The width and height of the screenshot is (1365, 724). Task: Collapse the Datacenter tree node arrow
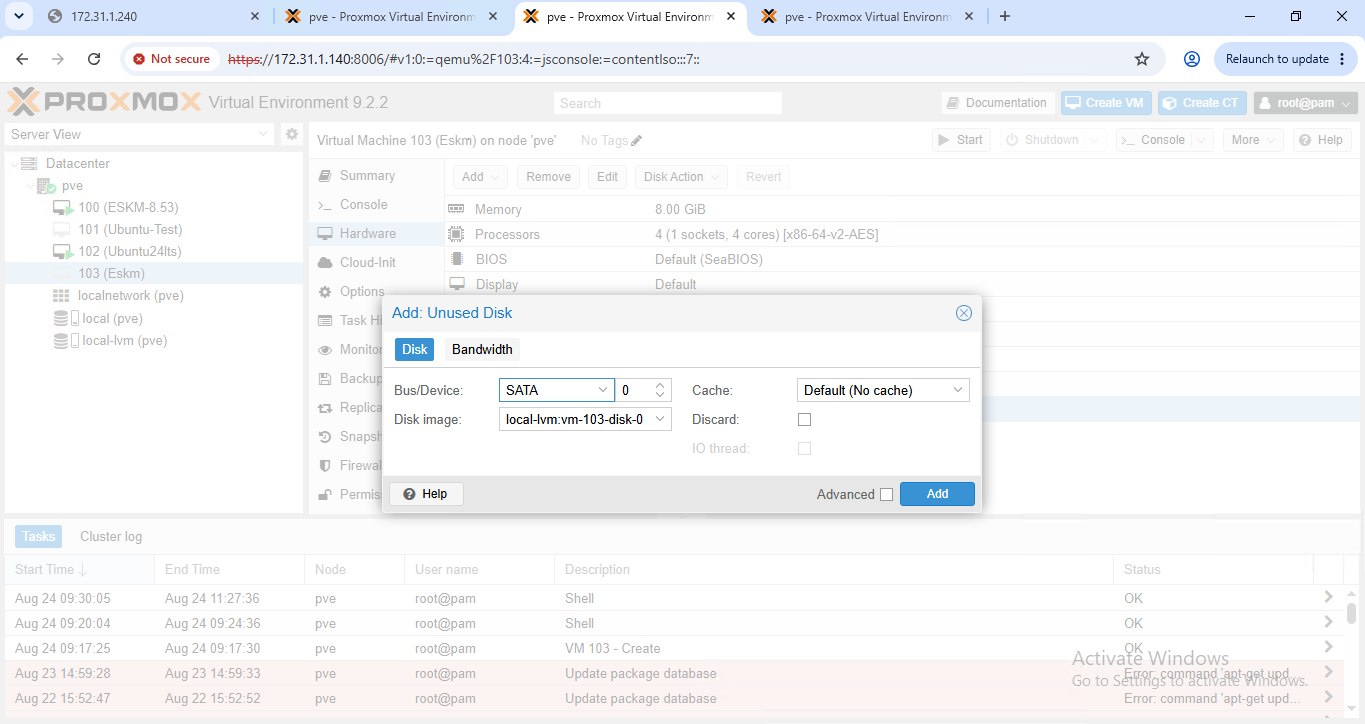coord(14,164)
